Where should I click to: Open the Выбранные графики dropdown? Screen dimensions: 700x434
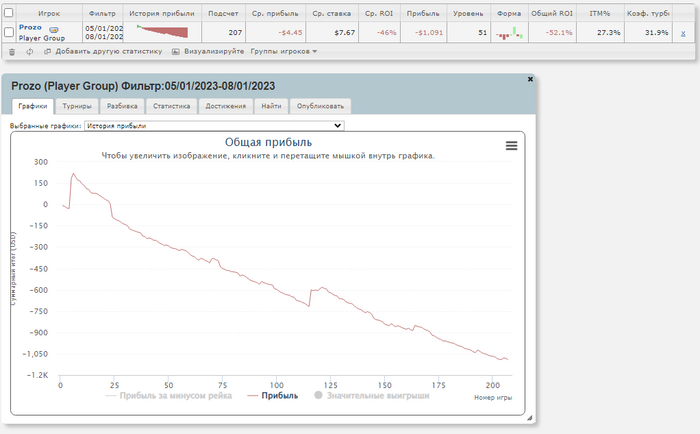point(214,126)
